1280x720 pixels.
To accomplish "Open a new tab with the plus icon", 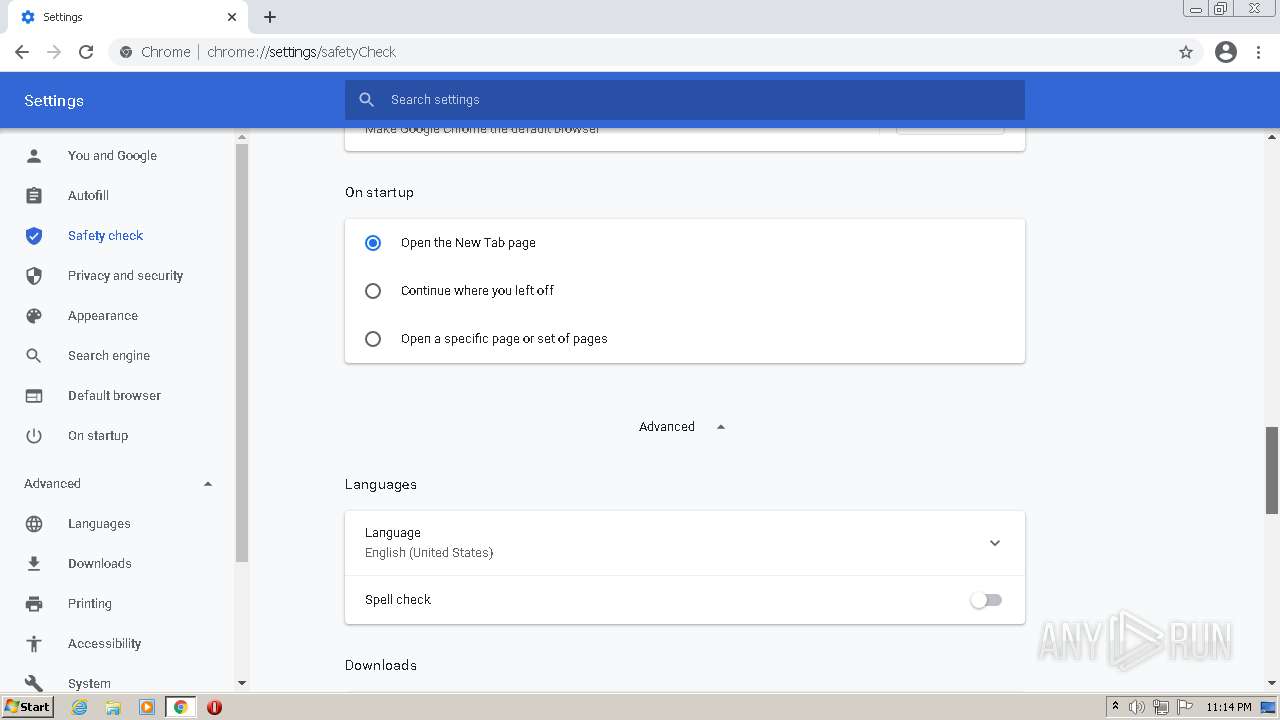I will coord(270,17).
